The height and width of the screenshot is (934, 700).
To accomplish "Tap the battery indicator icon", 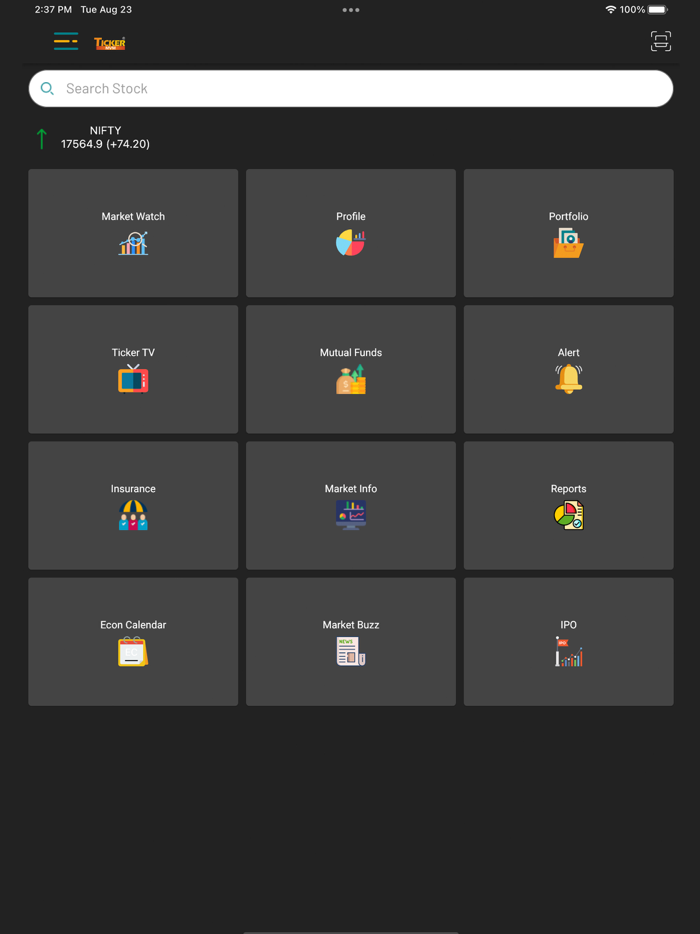I will [x=658, y=10].
